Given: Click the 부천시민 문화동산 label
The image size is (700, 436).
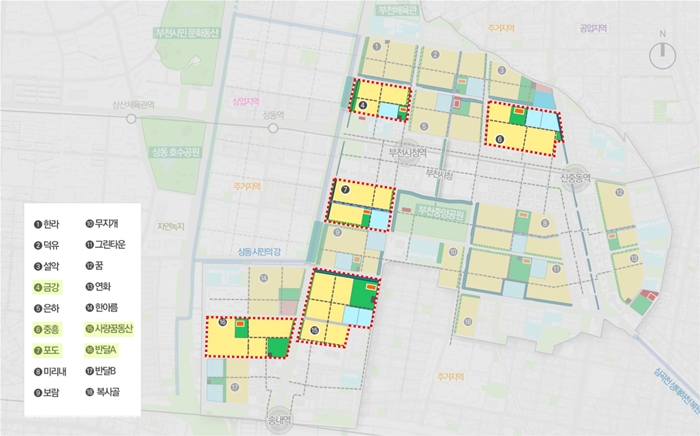Looking at the screenshot, I should [x=187, y=33].
